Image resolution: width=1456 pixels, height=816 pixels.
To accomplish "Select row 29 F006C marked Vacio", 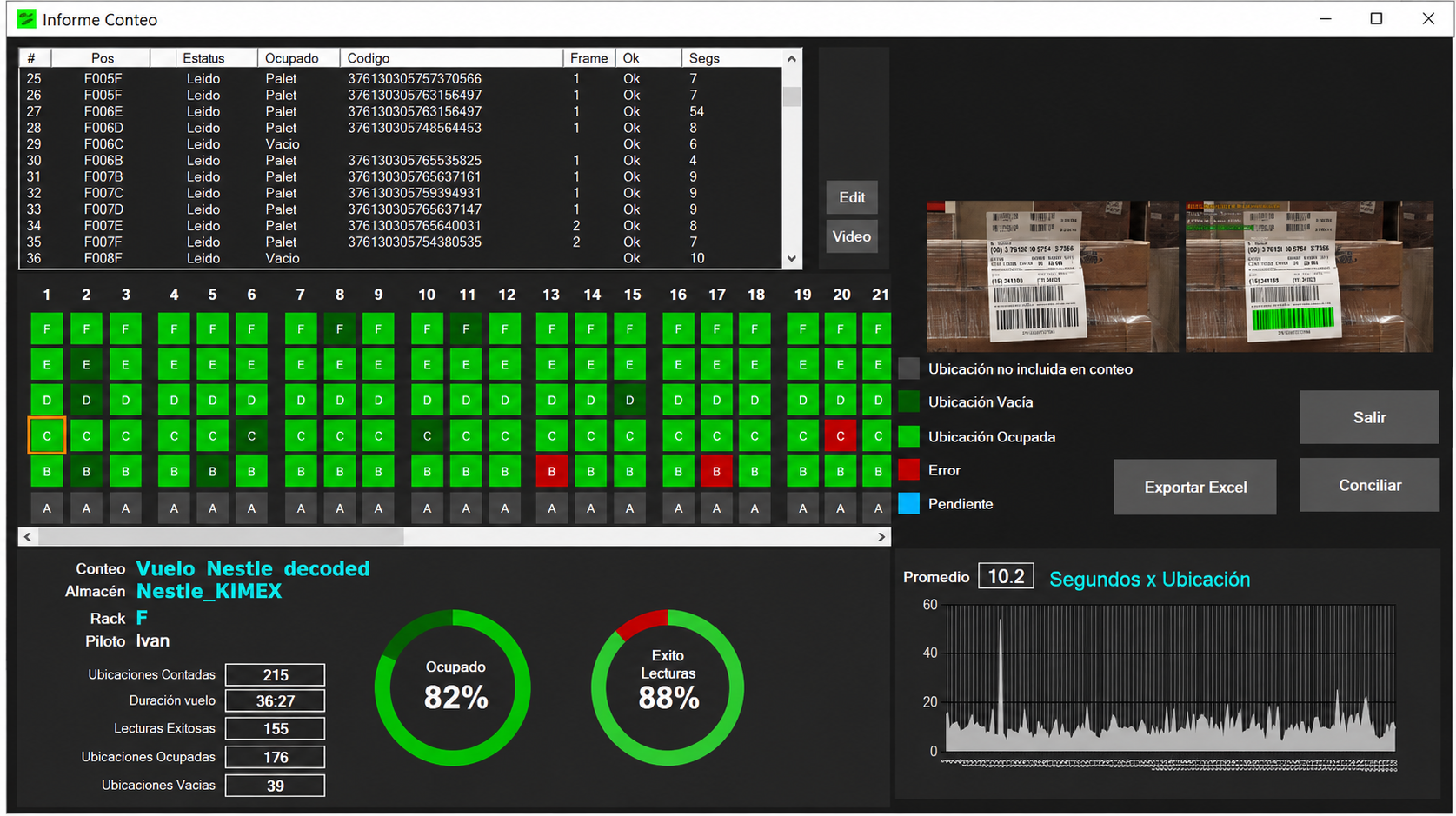I will pos(401,144).
